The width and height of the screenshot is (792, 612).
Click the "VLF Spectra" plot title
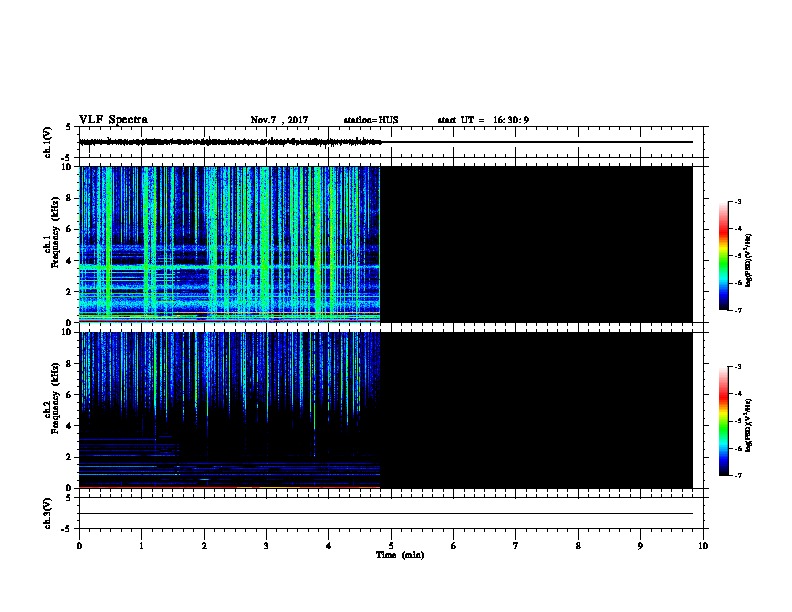pos(113,120)
